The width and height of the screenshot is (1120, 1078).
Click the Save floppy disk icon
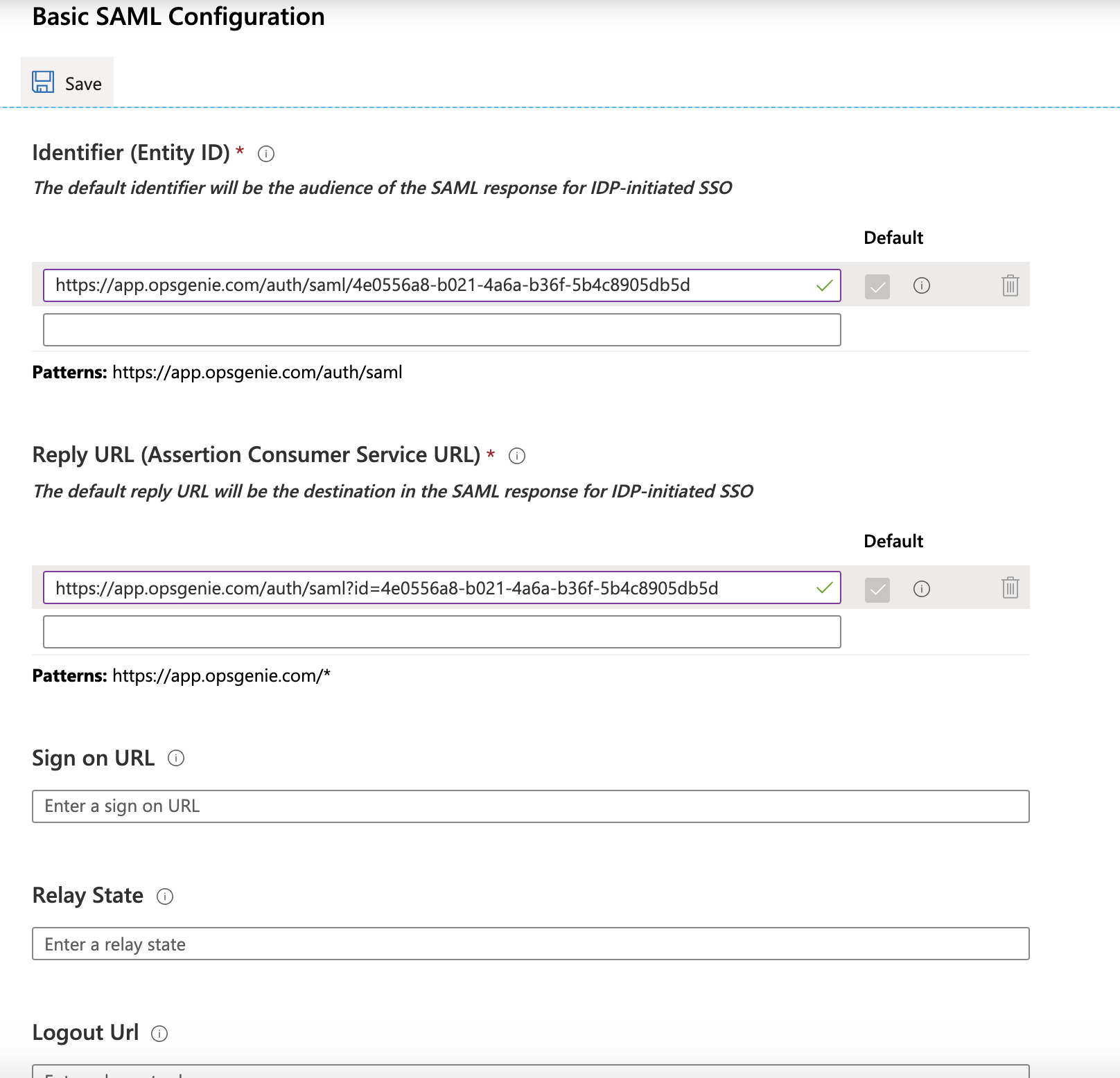click(43, 82)
